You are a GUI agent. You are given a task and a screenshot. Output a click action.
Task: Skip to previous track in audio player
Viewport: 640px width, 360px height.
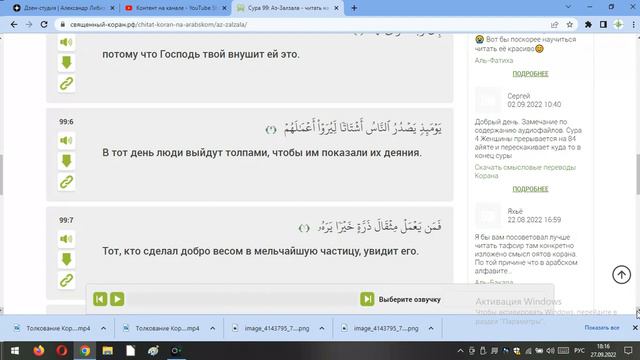pos(100,299)
